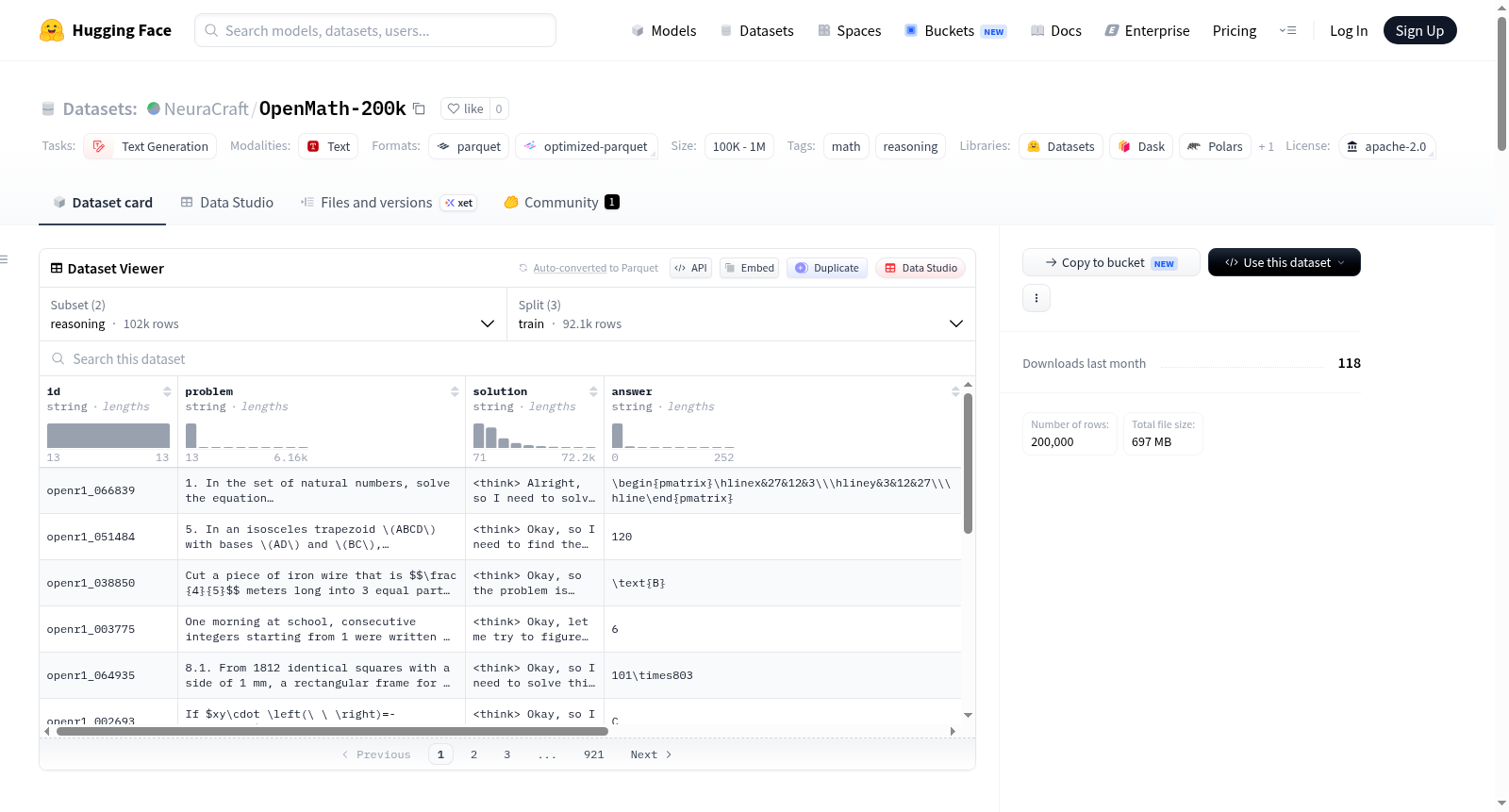This screenshot has height=812, width=1509.
Task: Click the Search this dataset field
Action: [x=507, y=359]
